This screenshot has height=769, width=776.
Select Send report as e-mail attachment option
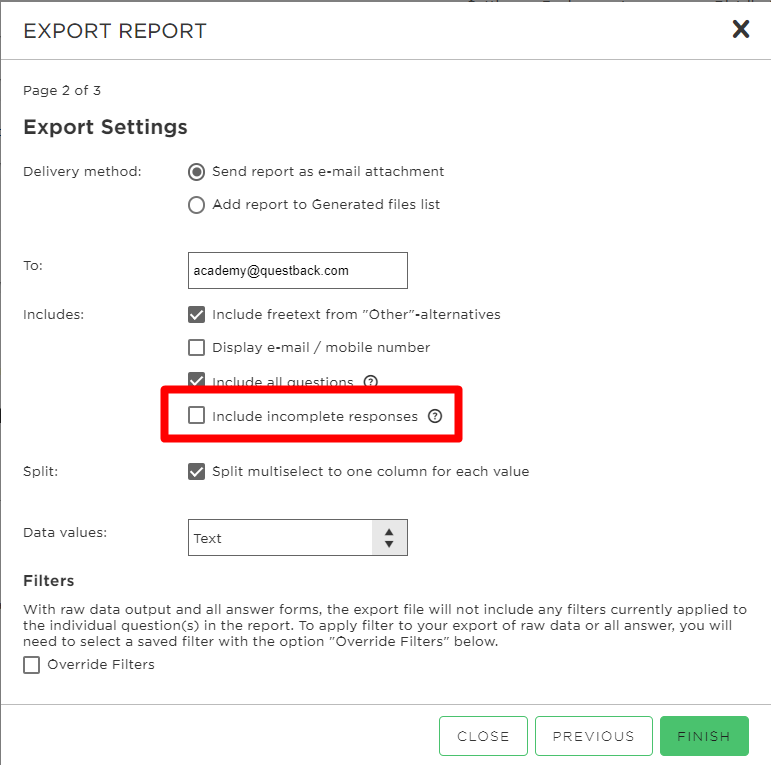point(196,172)
